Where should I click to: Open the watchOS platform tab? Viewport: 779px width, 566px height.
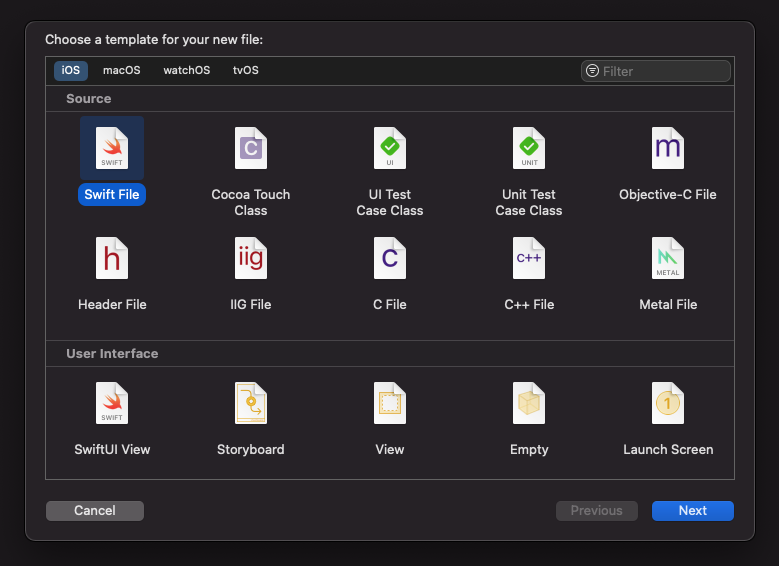pyautogui.click(x=187, y=71)
